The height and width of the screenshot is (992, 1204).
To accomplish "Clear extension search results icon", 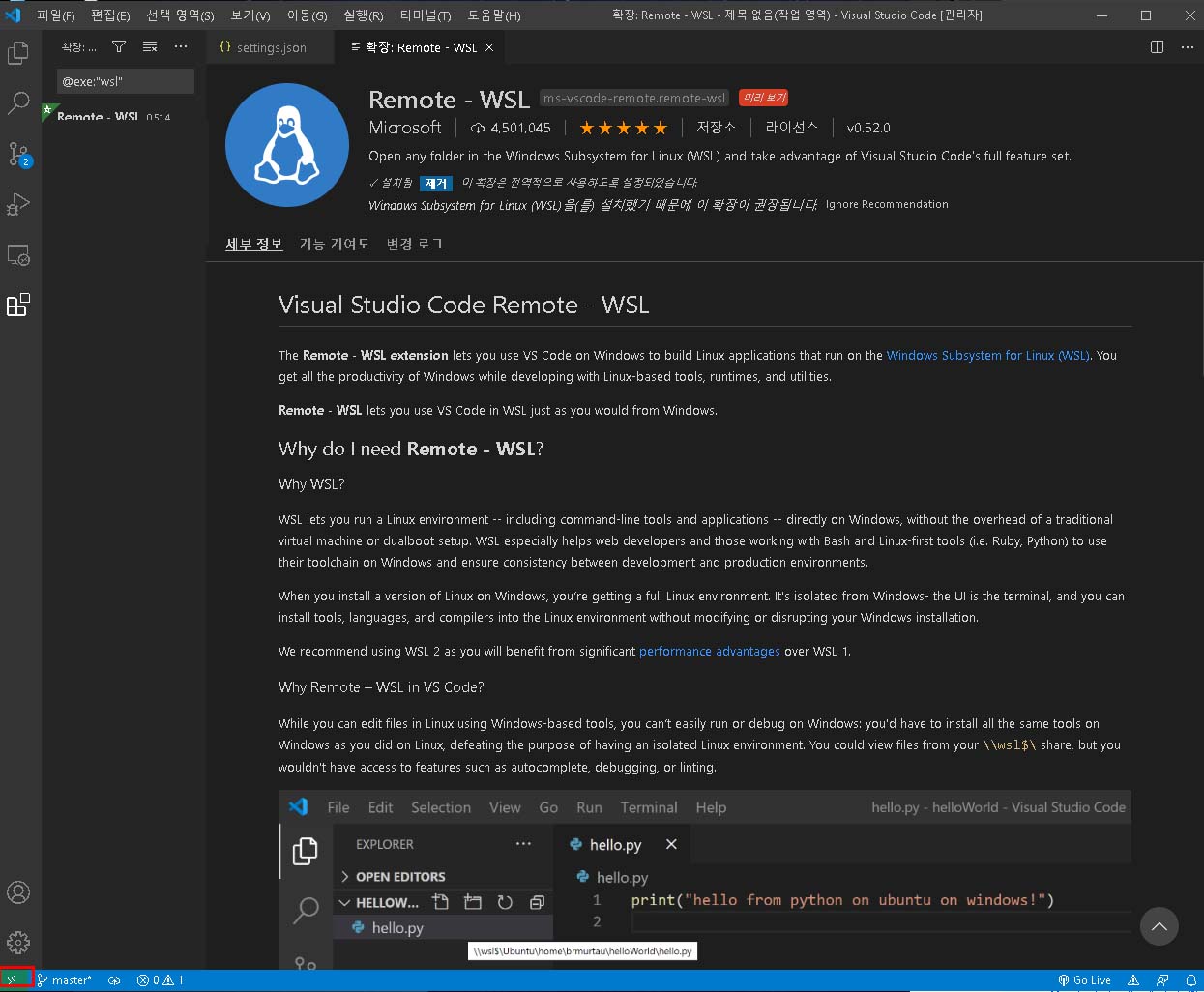I will point(150,46).
